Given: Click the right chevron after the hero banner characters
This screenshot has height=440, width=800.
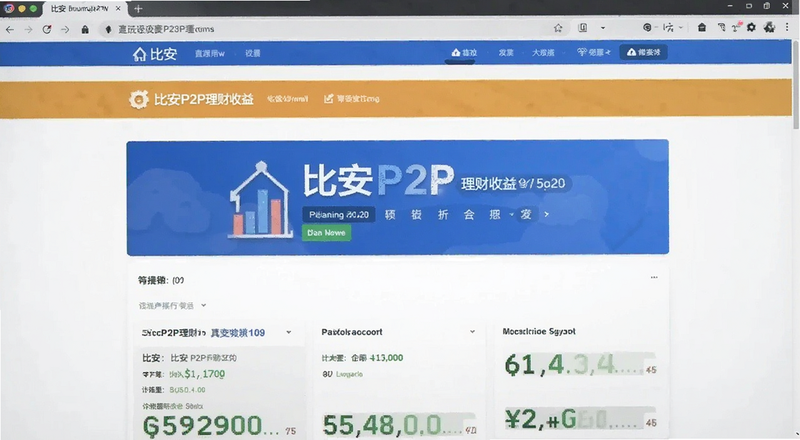Looking at the screenshot, I should 546,214.
